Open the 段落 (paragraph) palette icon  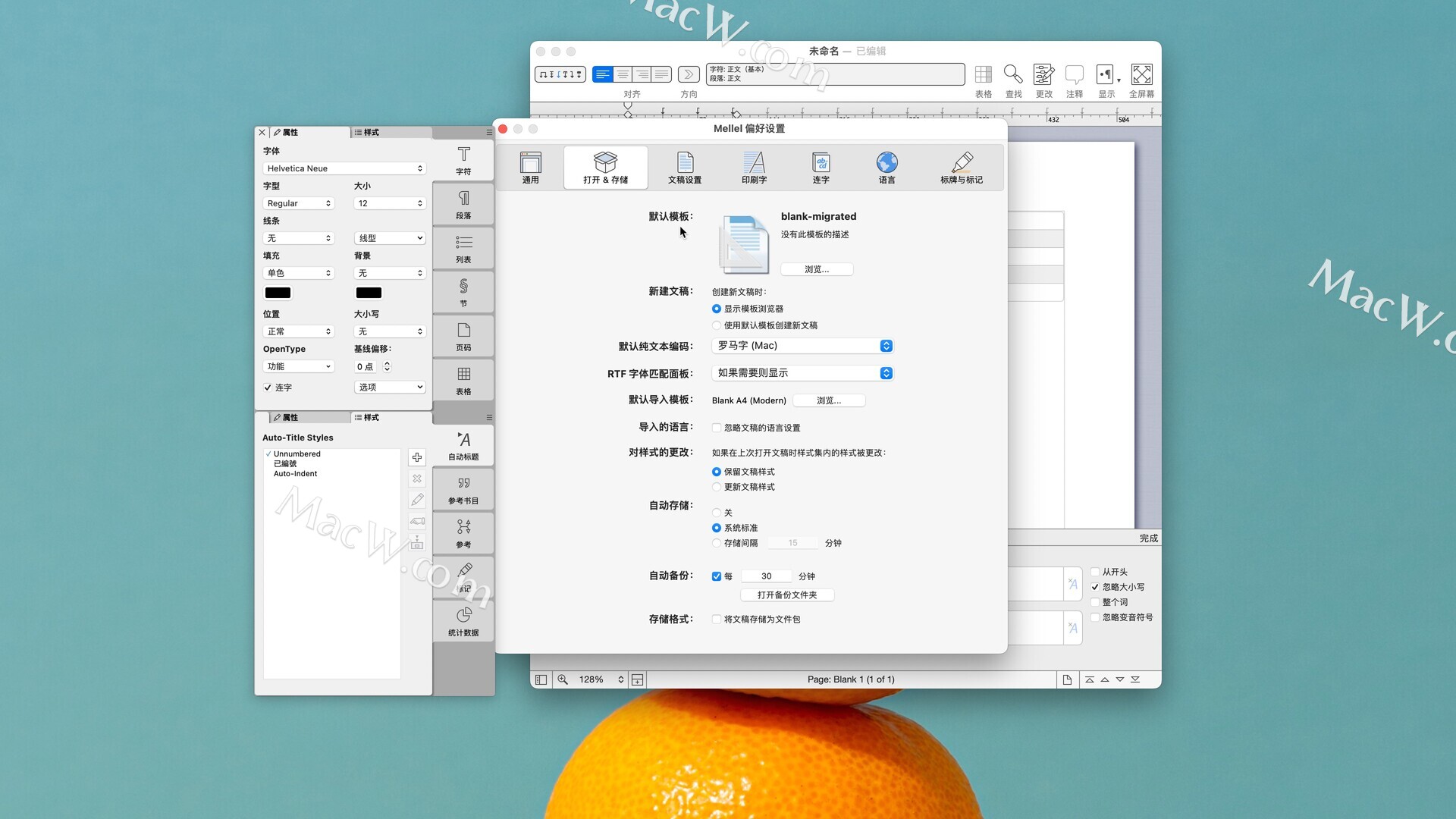pyautogui.click(x=463, y=204)
